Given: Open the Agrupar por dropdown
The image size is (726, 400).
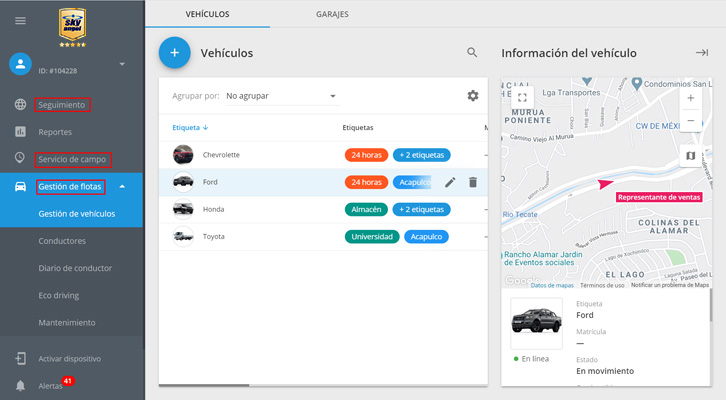Looking at the screenshot, I should pyautogui.click(x=282, y=96).
